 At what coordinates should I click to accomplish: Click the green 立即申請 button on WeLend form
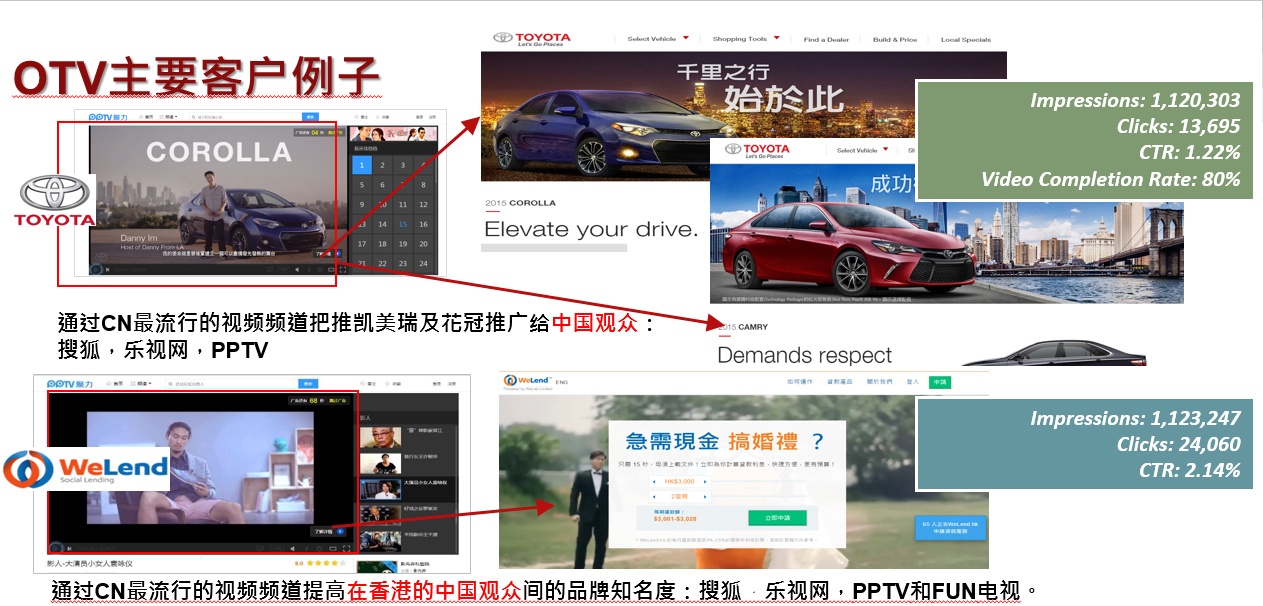pyautogui.click(x=777, y=518)
